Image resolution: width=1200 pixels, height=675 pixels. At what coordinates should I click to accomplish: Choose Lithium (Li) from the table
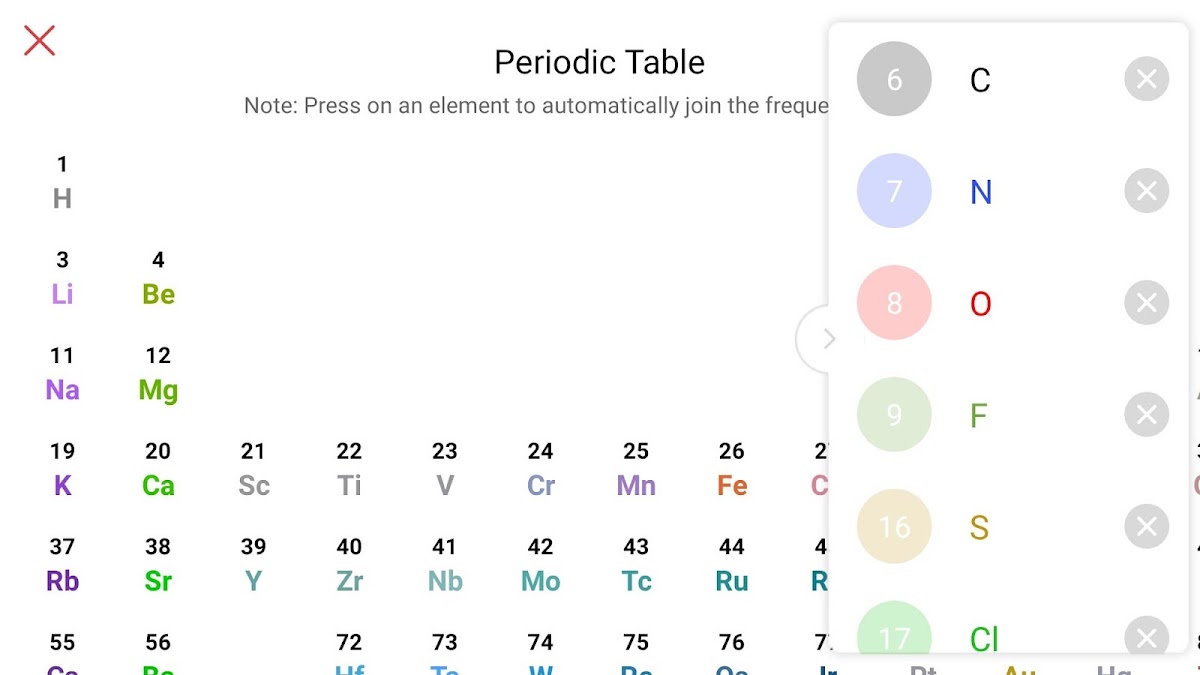click(62, 282)
